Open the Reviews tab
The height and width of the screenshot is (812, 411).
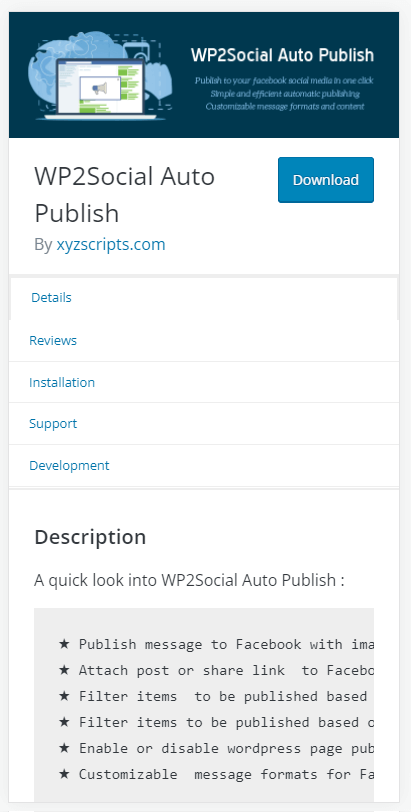[53, 340]
